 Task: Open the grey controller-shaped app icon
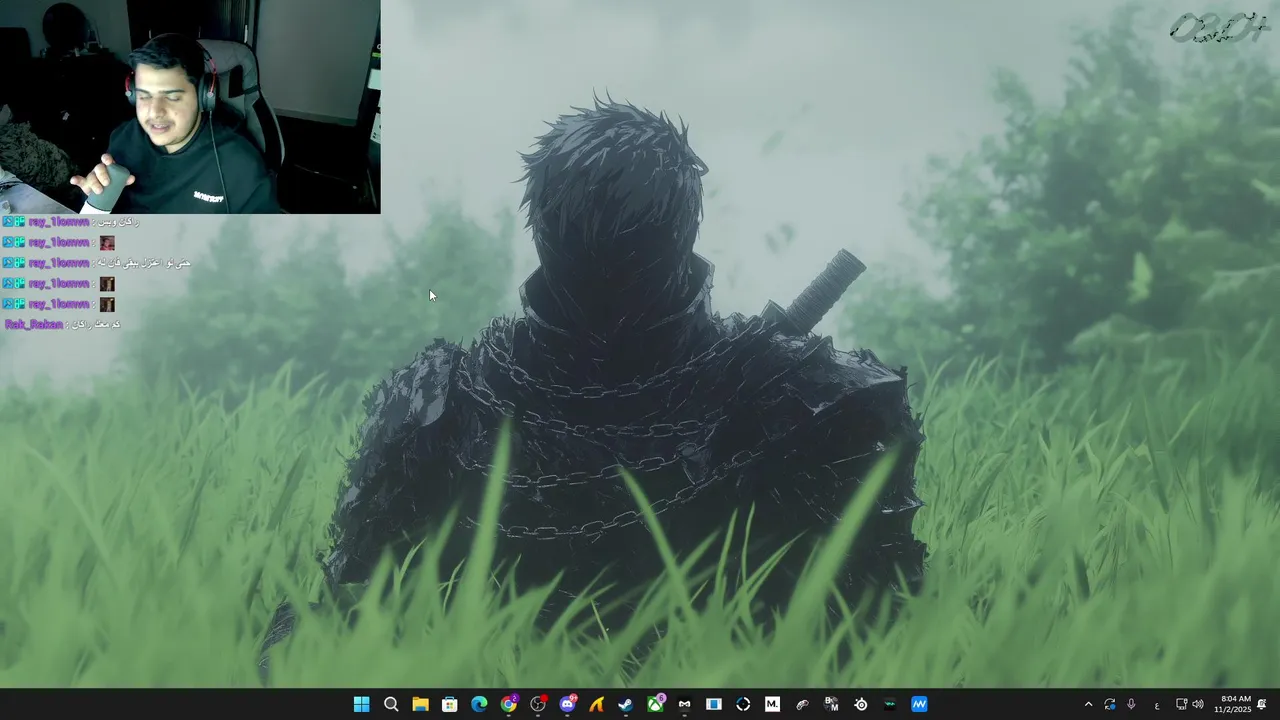click(x=801, y=704)
